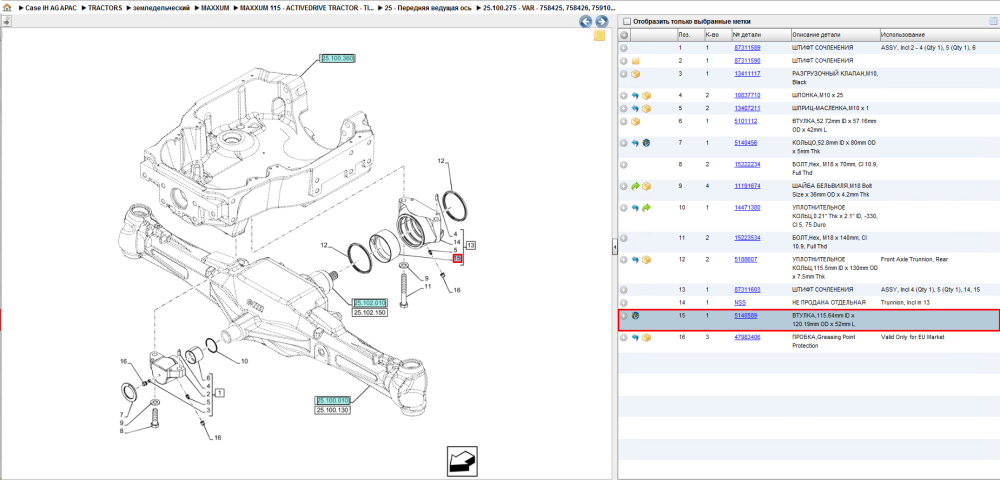
Task: Open part number link 15222234
Action: 747,164
